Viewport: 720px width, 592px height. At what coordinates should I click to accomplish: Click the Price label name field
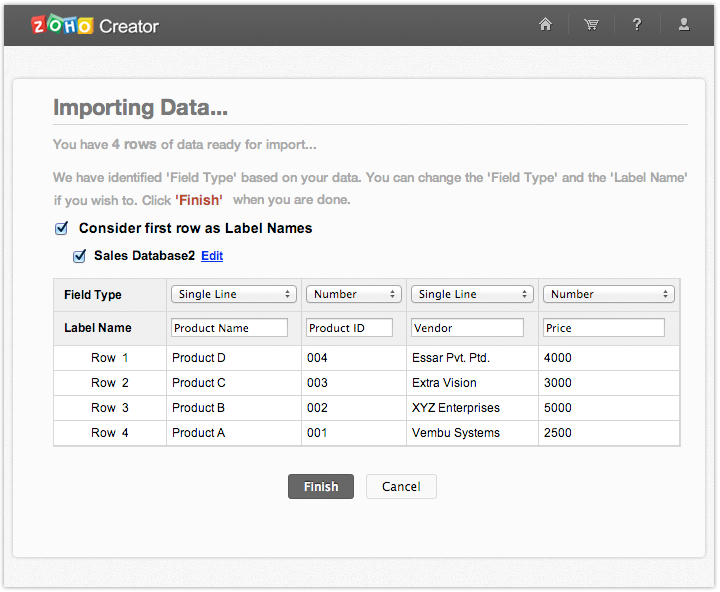(604, 328)
